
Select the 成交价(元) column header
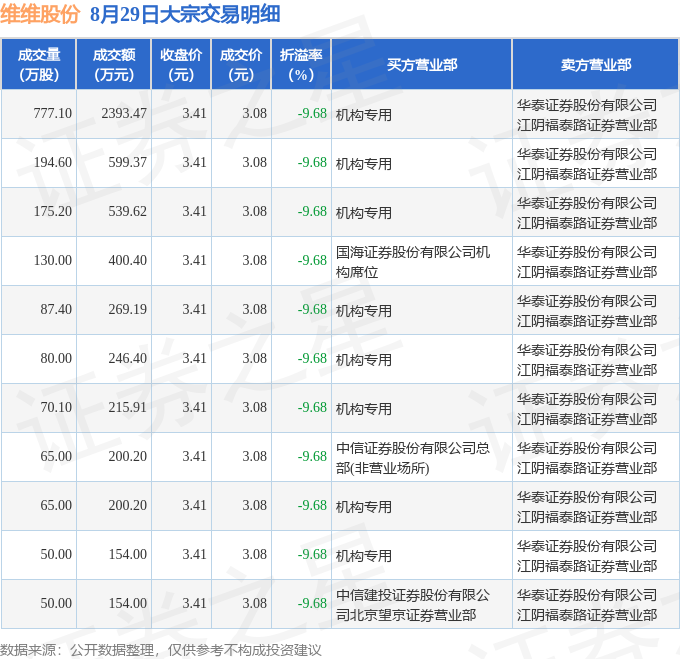[241, 65]
